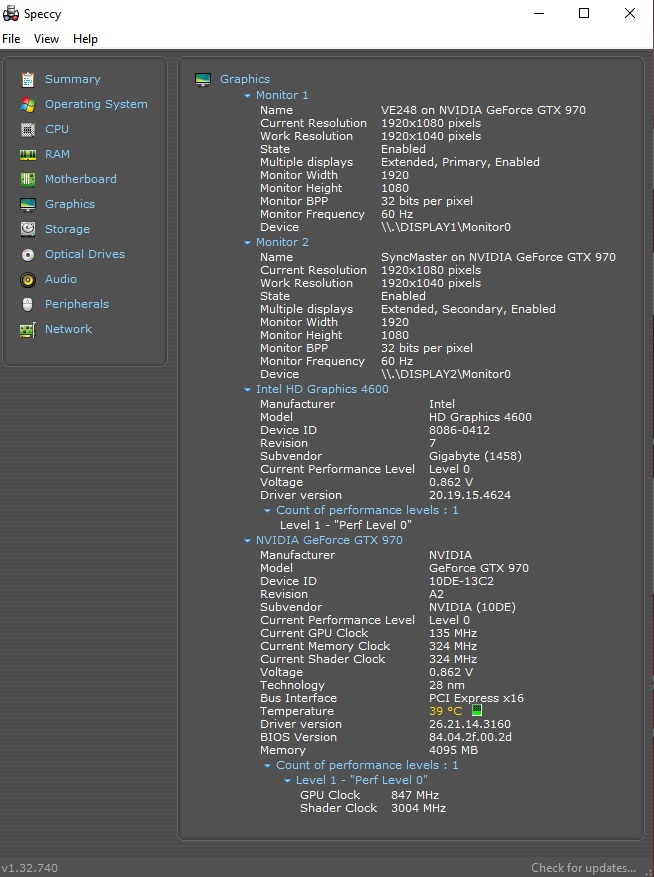Click the RAM module icon
The width and height of the screenshot is (654, 877).
[27, 154]
